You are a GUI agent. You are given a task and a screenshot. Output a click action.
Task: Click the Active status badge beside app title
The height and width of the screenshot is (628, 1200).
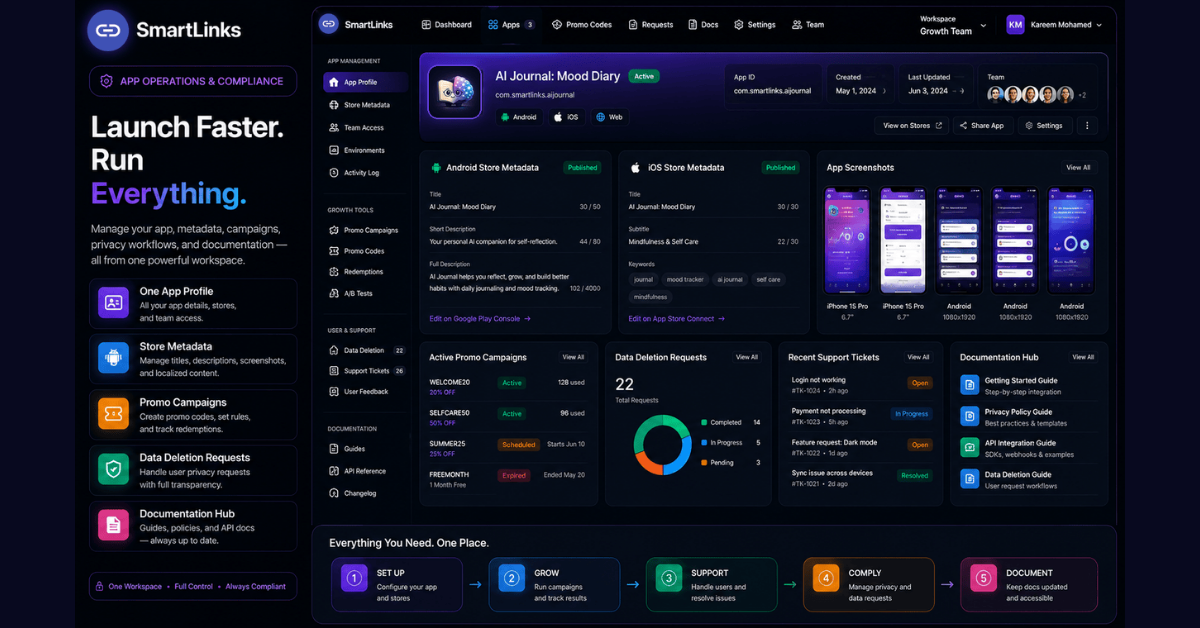[x=644, y=76]
